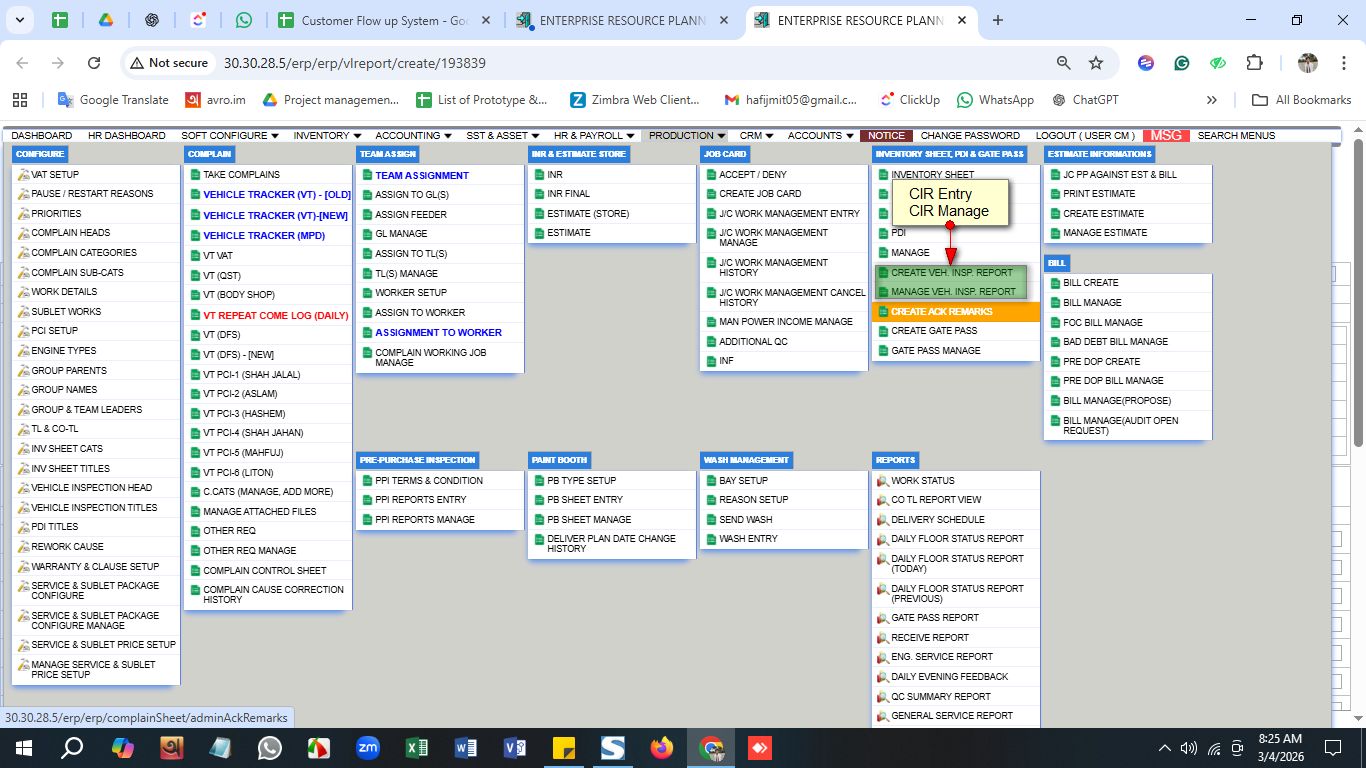Screen dimensions: 1366x768
Task: Log out via LOGOUT ( USER CM )
Action: (1085, 135)
